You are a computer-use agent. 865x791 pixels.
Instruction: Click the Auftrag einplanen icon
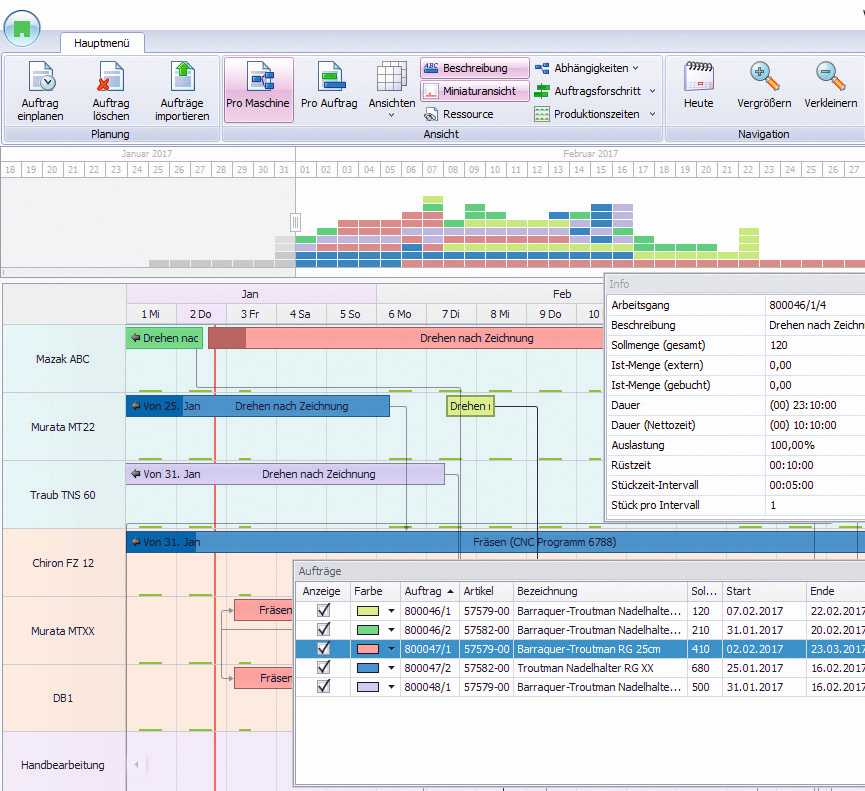40,79
